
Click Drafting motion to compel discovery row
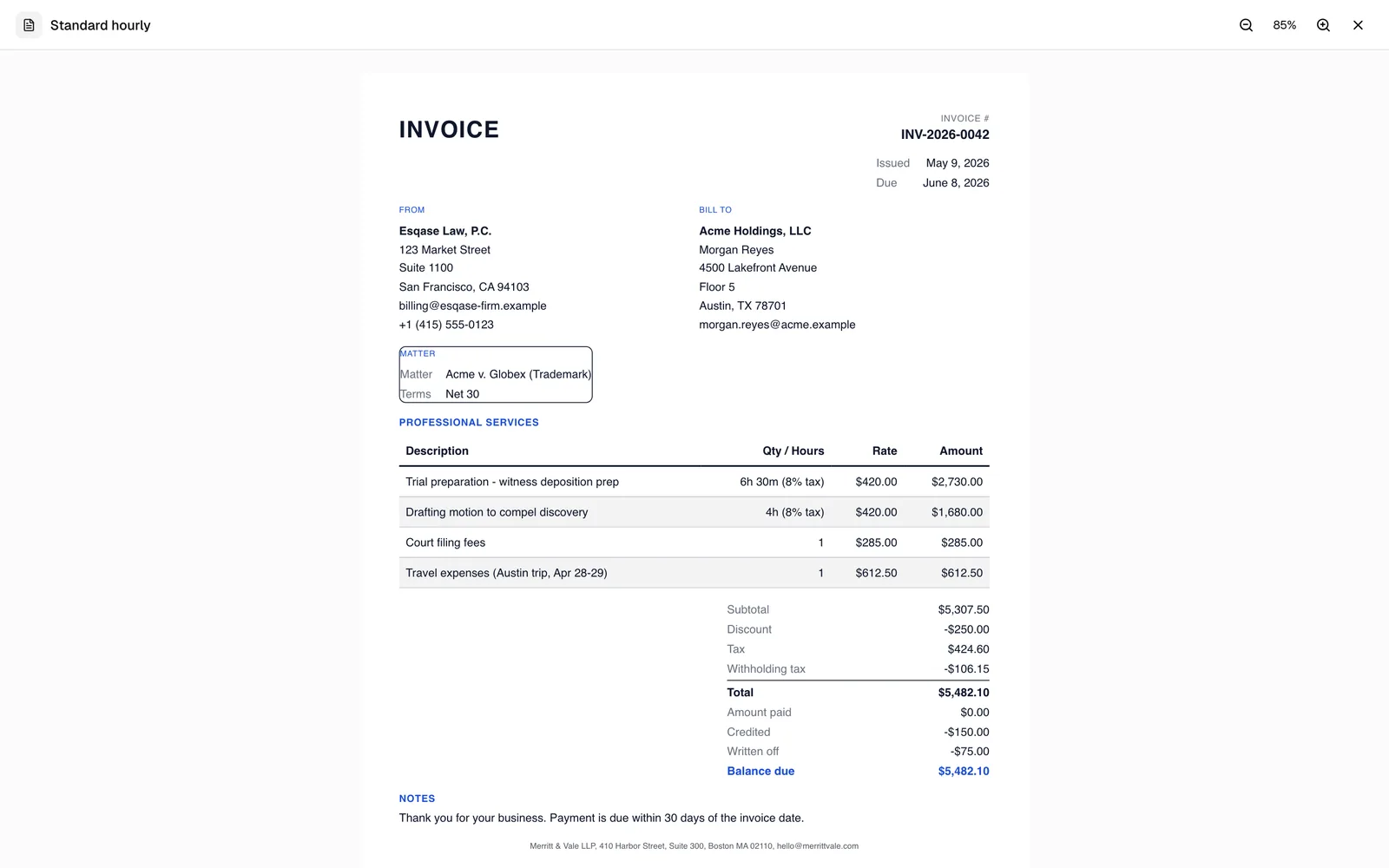coord(694,512)
